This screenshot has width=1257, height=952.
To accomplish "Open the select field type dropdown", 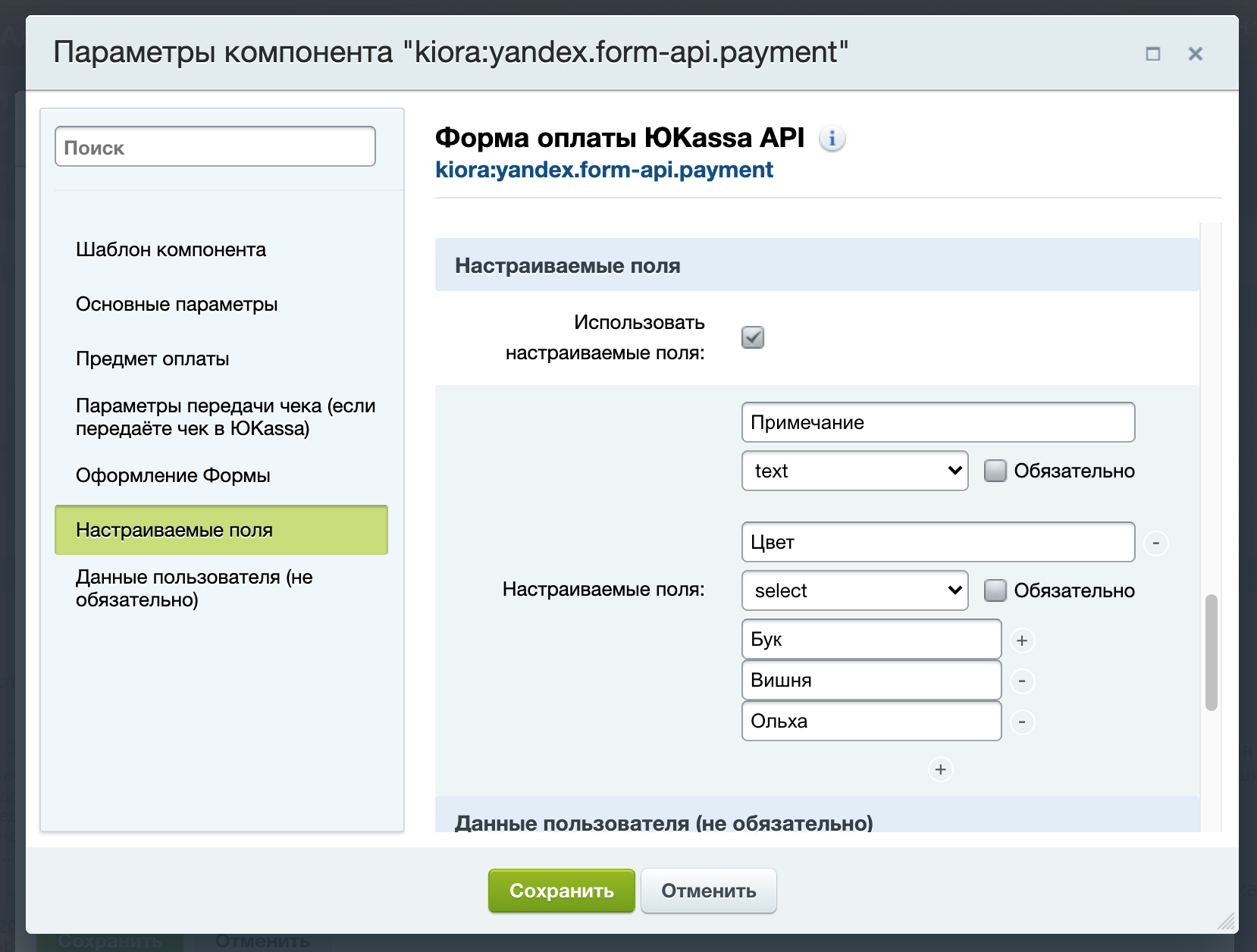I will coord(854,590).
